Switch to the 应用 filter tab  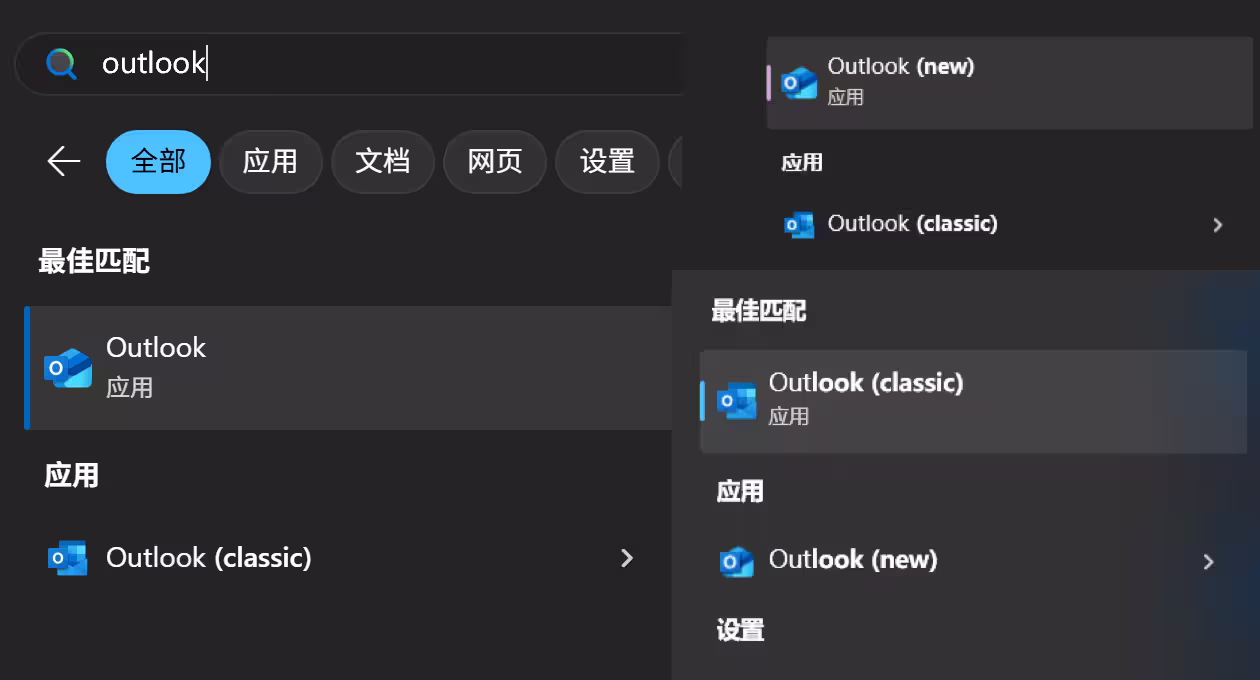tap(270, 161)
